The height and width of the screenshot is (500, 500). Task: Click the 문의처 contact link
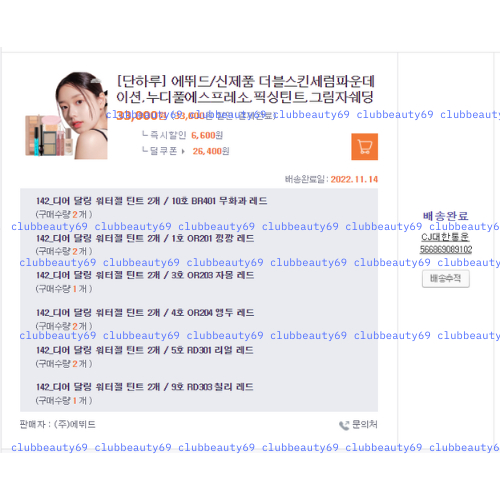click(x=365, y=424)
